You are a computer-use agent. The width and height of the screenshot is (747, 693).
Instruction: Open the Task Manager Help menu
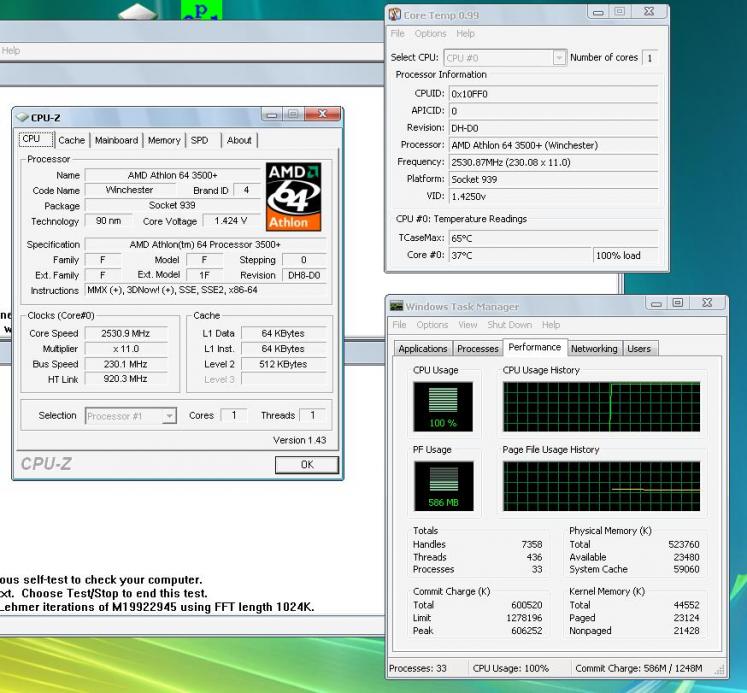tap(551, 325)
